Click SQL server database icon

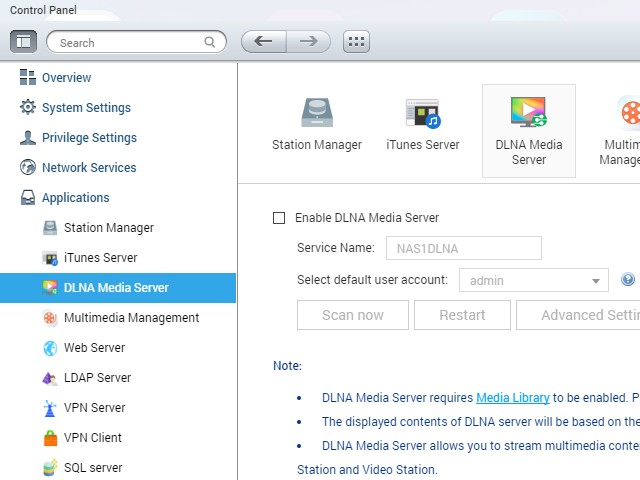[x=50, y=468]
